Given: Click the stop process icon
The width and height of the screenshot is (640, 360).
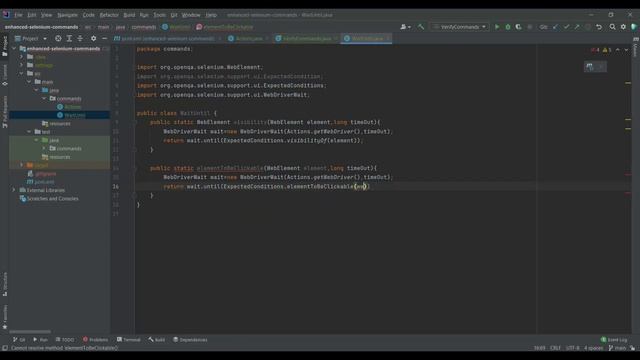Looking at the screenshot, I should coord(530,27).
